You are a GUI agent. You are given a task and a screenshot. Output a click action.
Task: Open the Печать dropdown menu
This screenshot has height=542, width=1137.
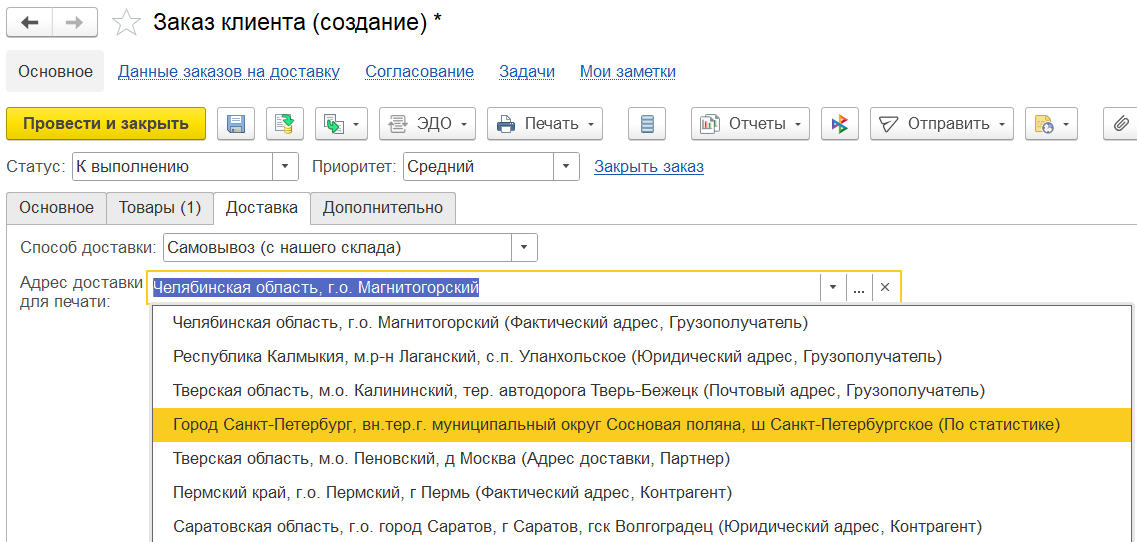coord(545,124)
